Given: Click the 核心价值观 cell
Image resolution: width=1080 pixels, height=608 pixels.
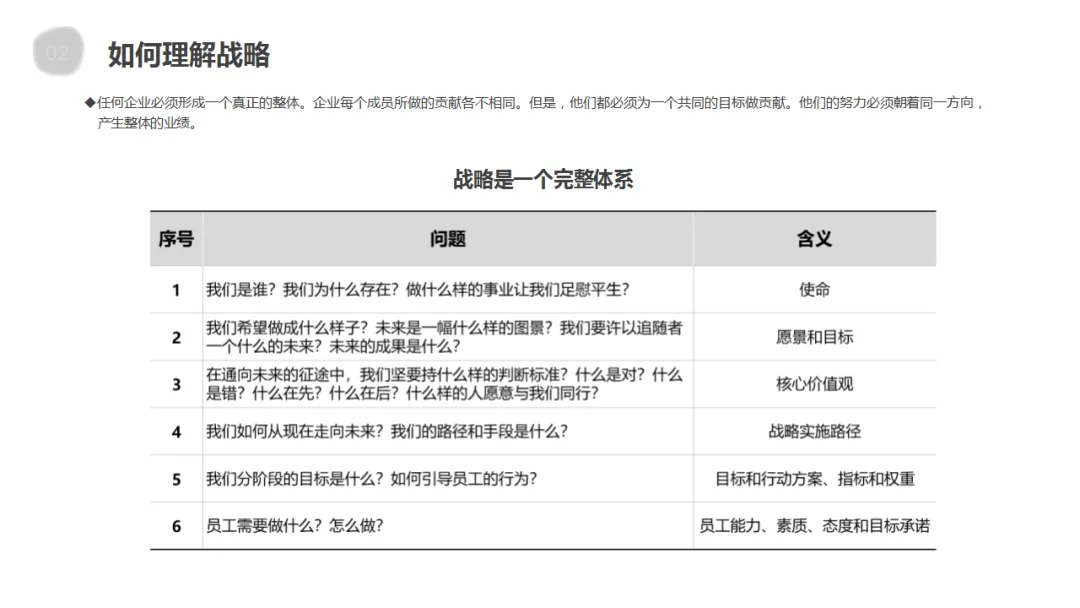Looking at the screenshot, I should coord(814,384).
